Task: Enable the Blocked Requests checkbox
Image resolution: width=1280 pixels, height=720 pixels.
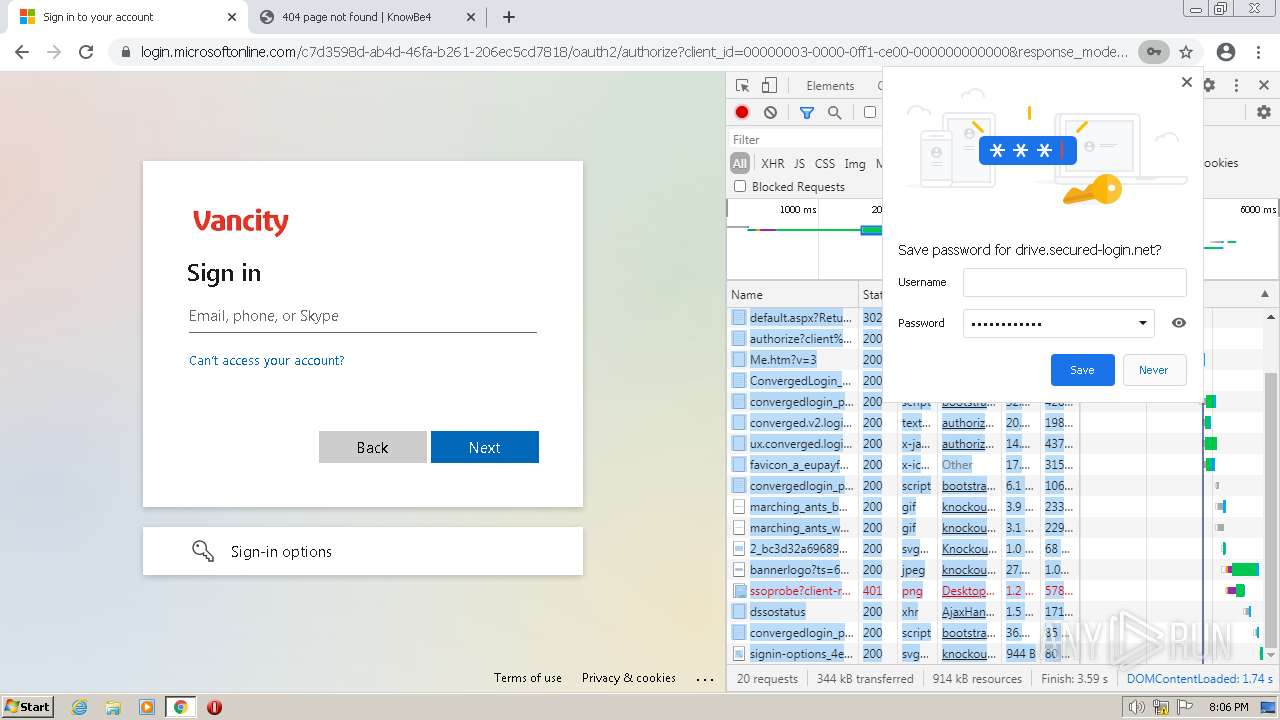Action: pos(740,186)
